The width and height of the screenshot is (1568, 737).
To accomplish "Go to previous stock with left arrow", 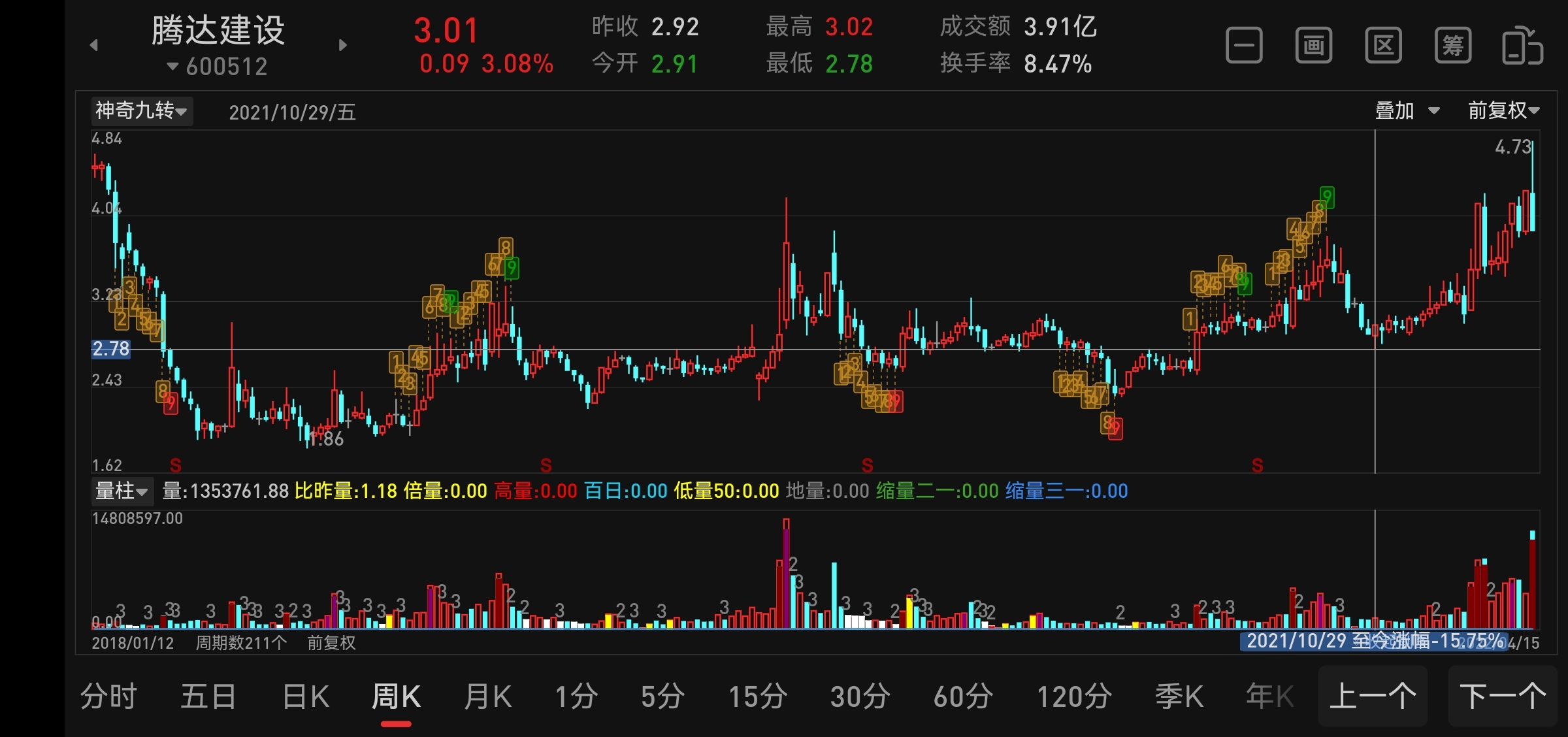I will pos(94,45).
